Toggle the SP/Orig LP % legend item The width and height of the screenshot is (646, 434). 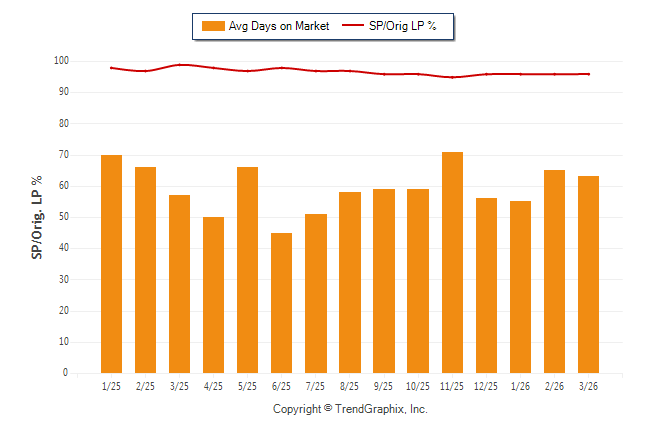pyautogui.click(x=403, y=25)
